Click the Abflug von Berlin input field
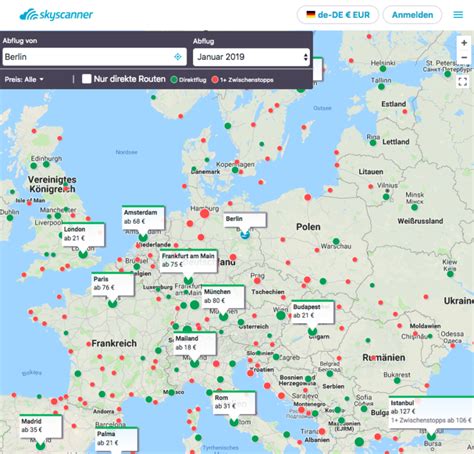The height and width of the screenshot is (454, 474). 94,57
